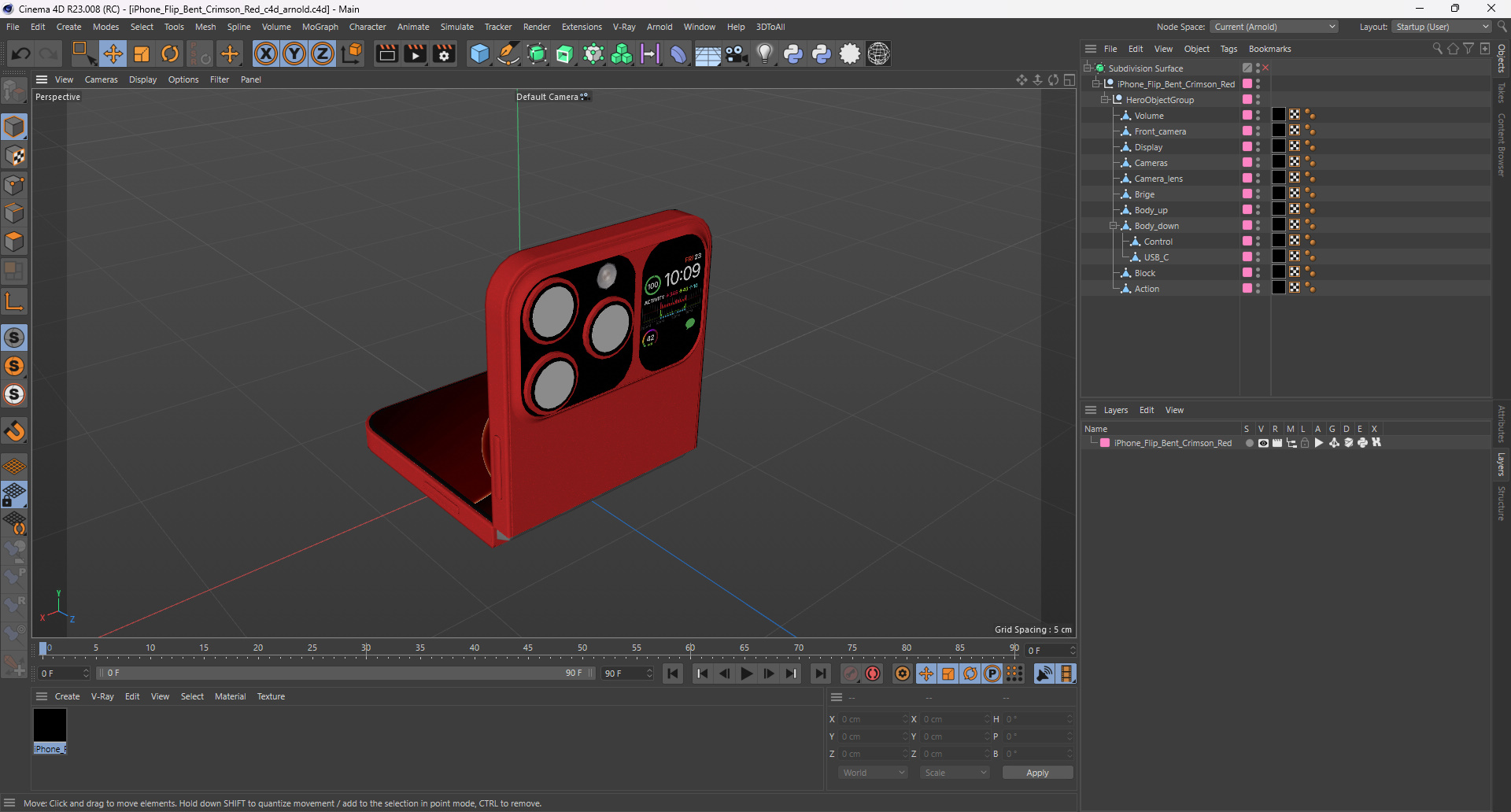
Task: Collapse Subdivision Surface tree item
Action: click(x=1087, y=68)
